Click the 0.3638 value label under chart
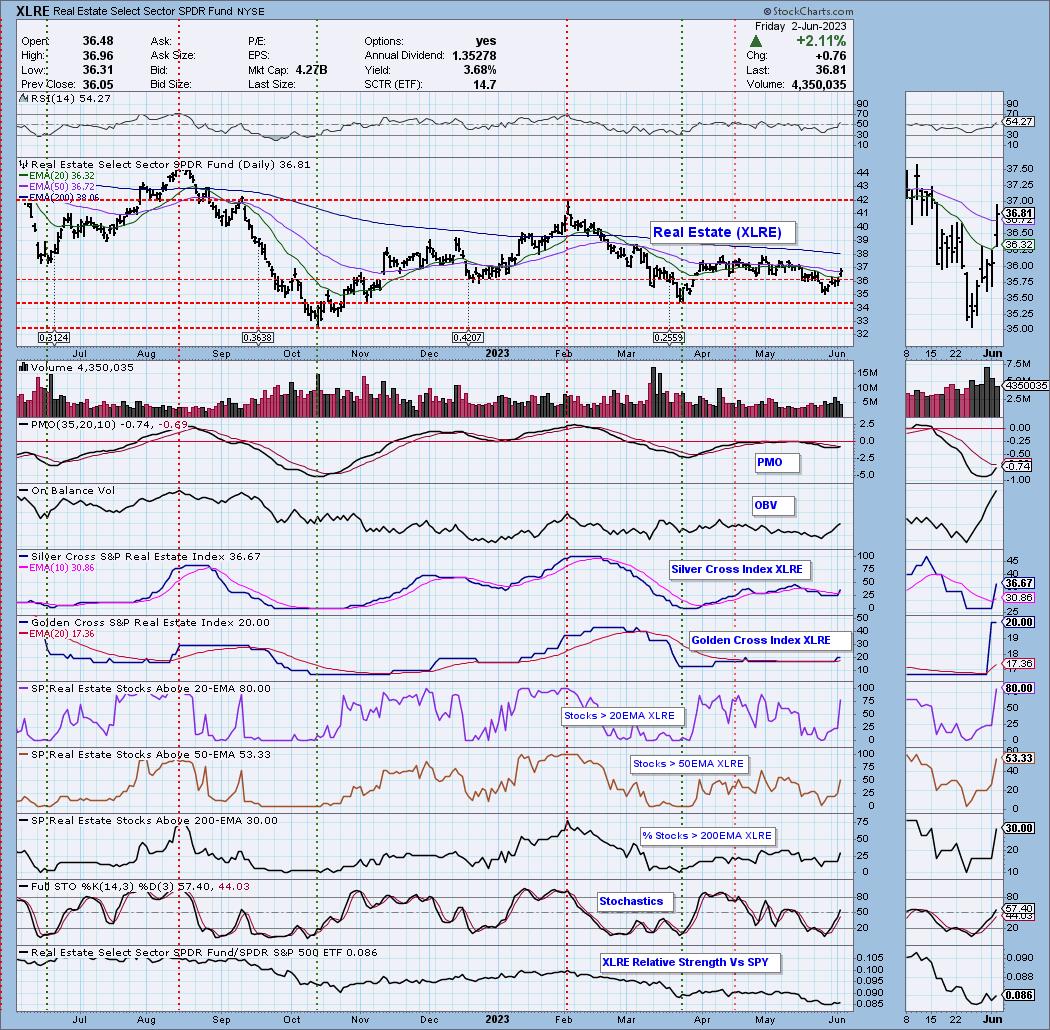1050x1030 pixels. [258, 338]
